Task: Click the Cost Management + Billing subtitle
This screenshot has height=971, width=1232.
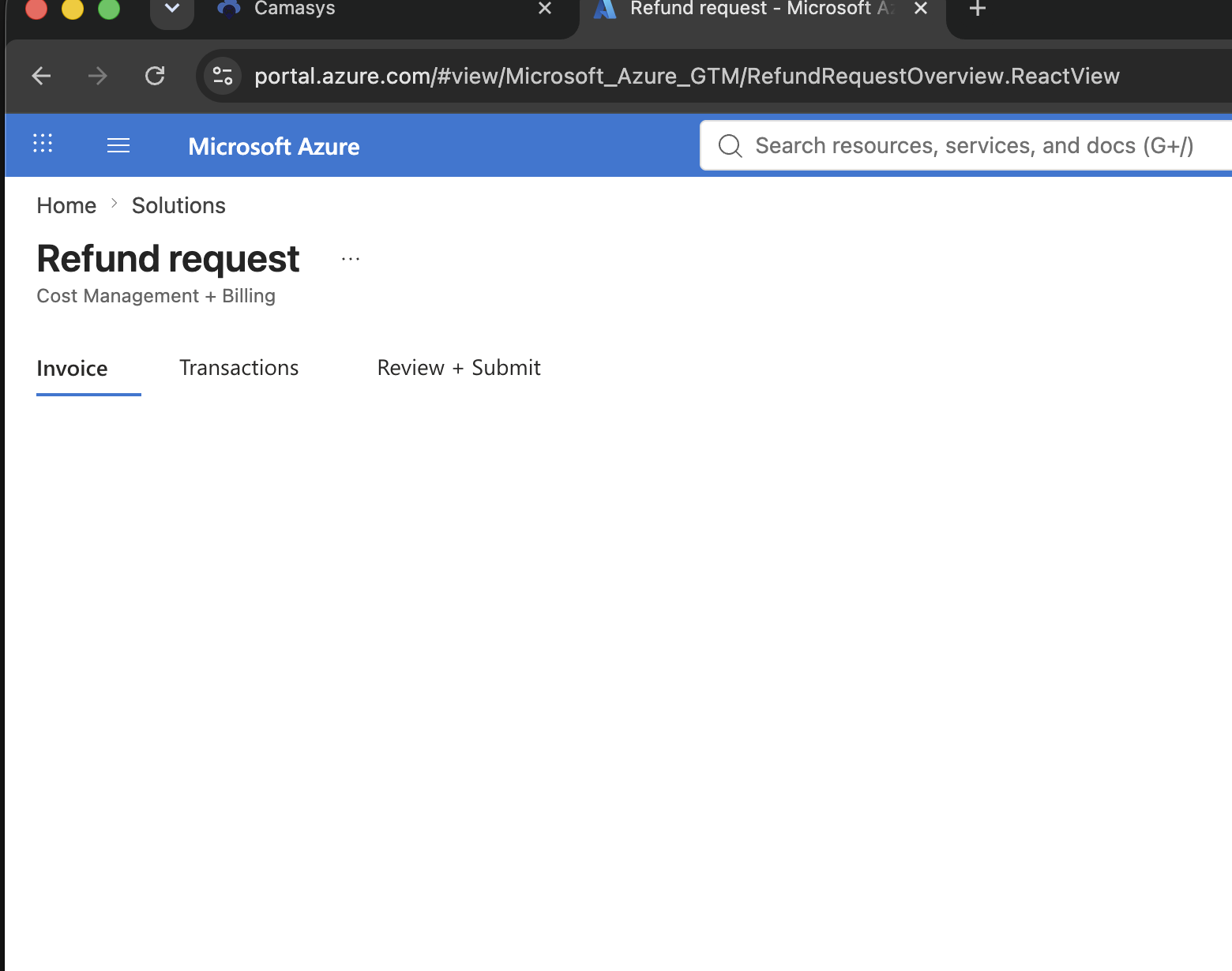Action: click(156, 296)
